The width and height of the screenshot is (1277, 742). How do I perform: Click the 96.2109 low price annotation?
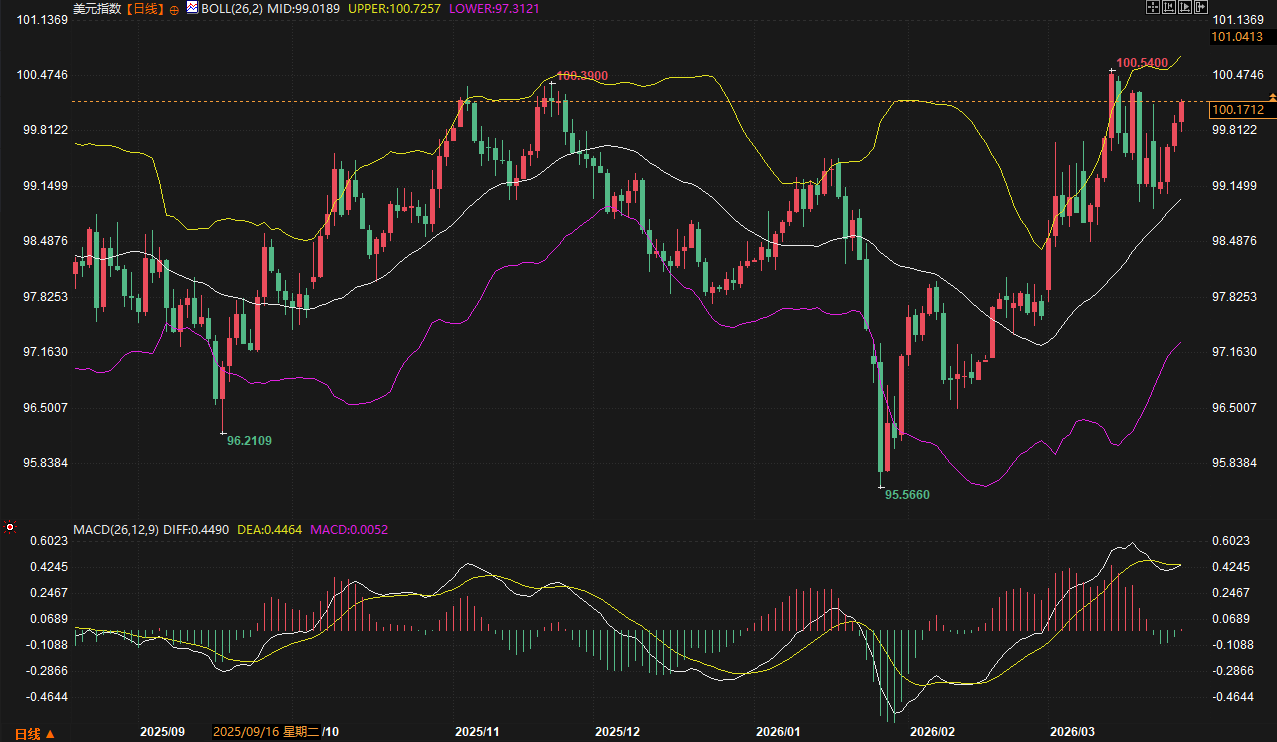[x=249, y=440]
